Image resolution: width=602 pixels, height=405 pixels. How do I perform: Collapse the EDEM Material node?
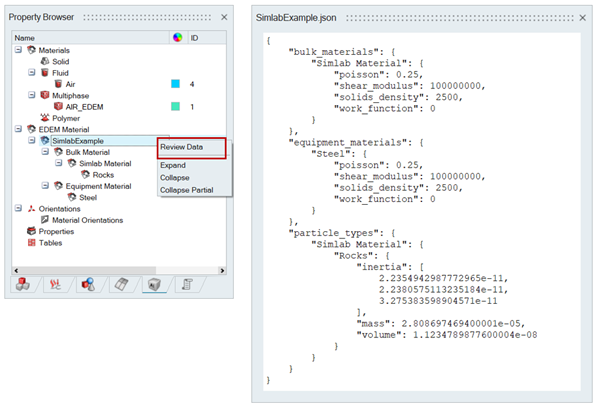tap(18, 129)
